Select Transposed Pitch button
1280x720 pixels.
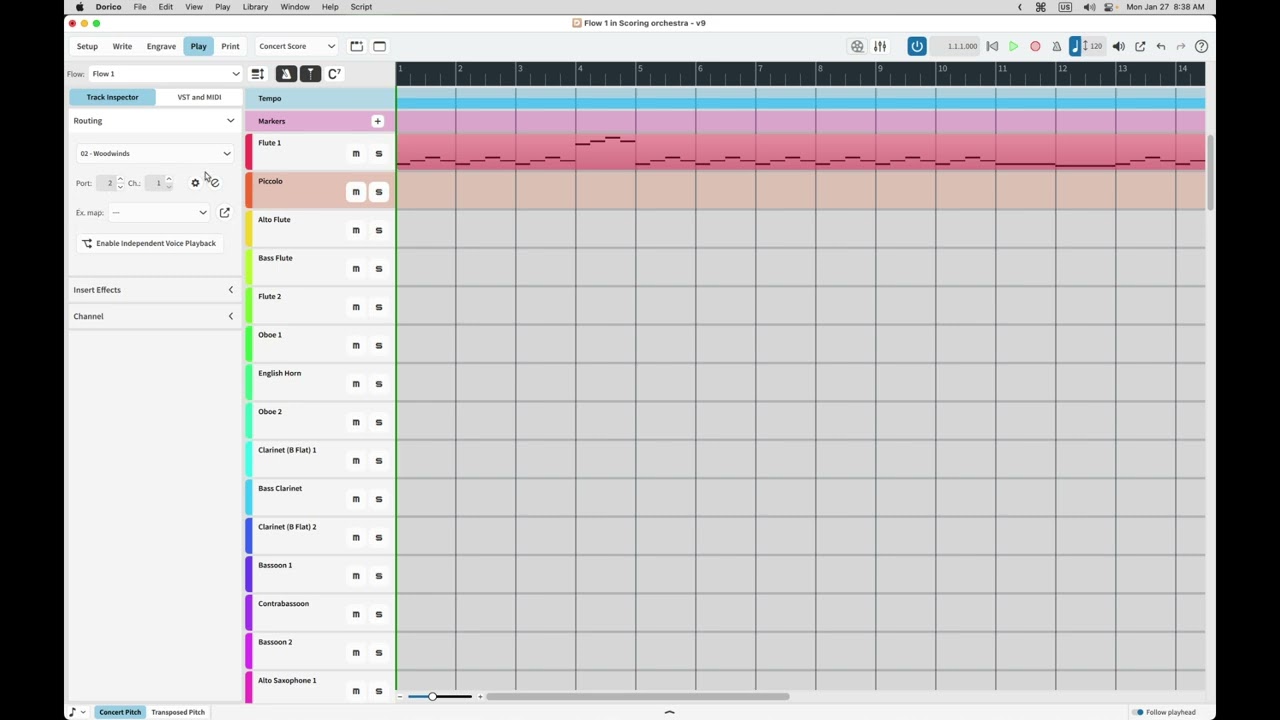tap(178, 712)
